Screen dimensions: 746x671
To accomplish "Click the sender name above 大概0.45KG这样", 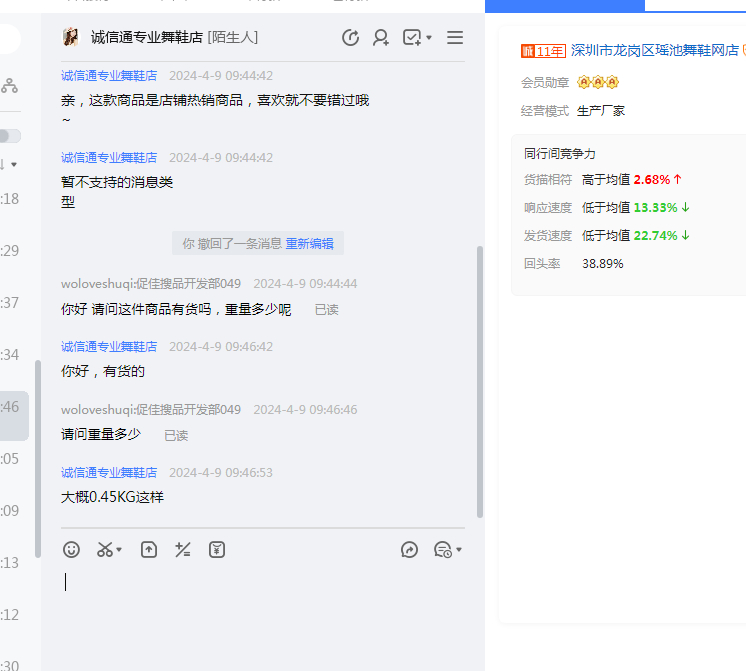I will [109, 472].
